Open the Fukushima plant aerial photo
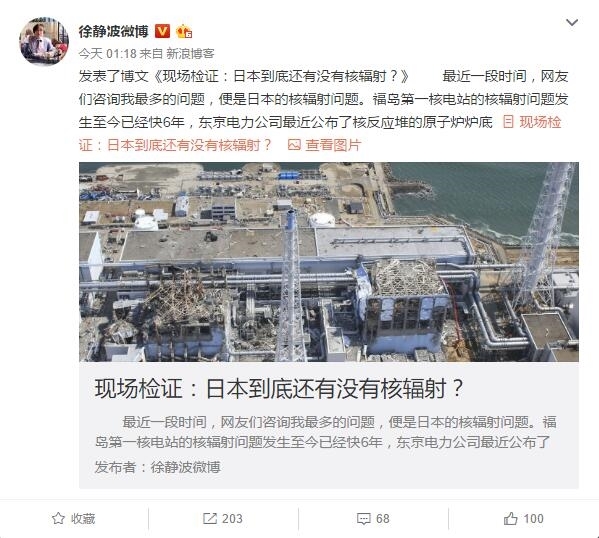Viewport: 599px width, 538px height. click(x=329, y=262)
